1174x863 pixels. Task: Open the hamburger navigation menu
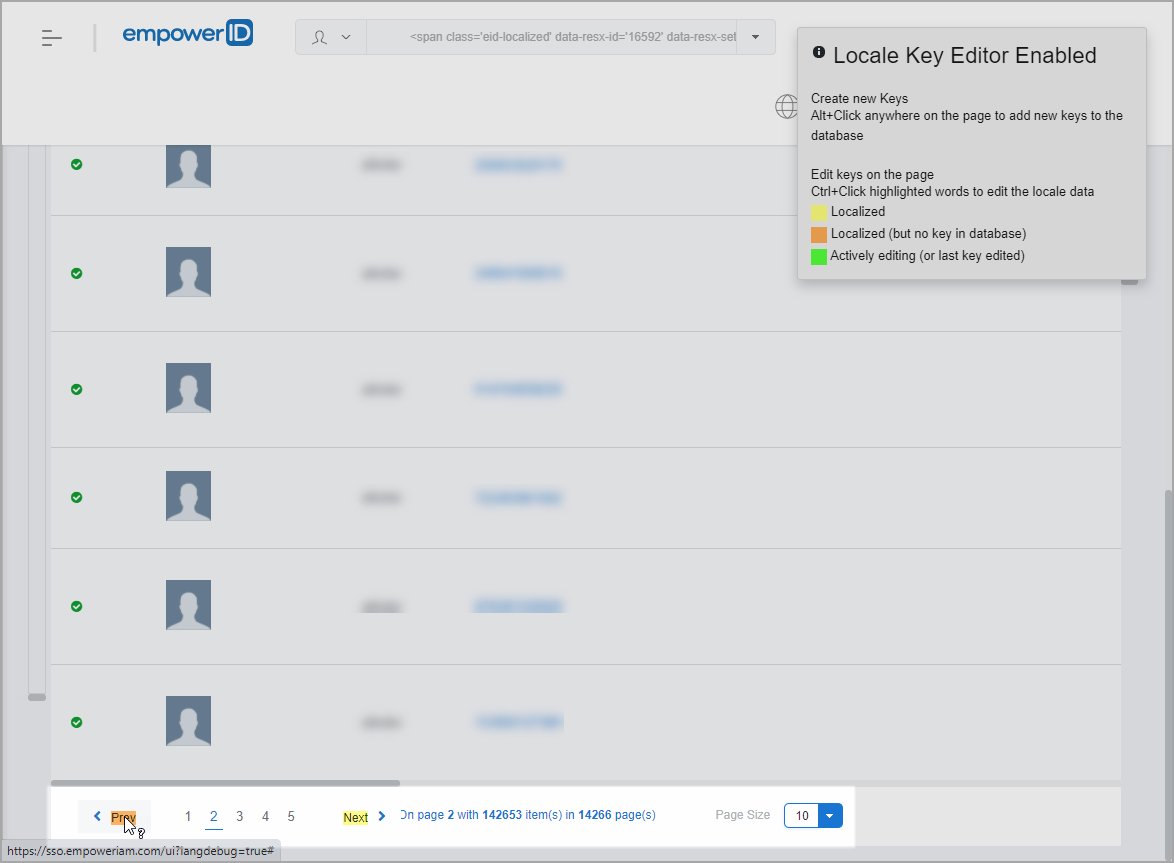tap(52, 38)
